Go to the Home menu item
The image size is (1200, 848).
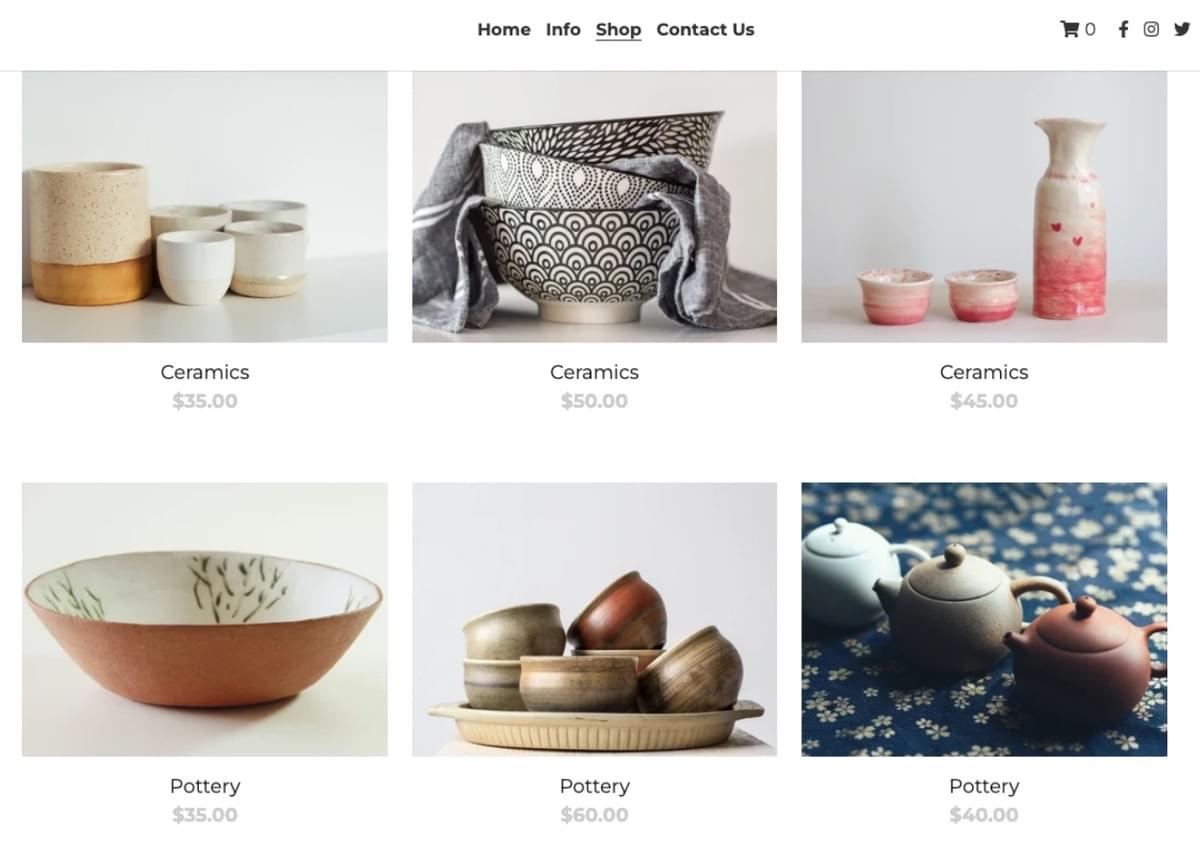point(504,29)
